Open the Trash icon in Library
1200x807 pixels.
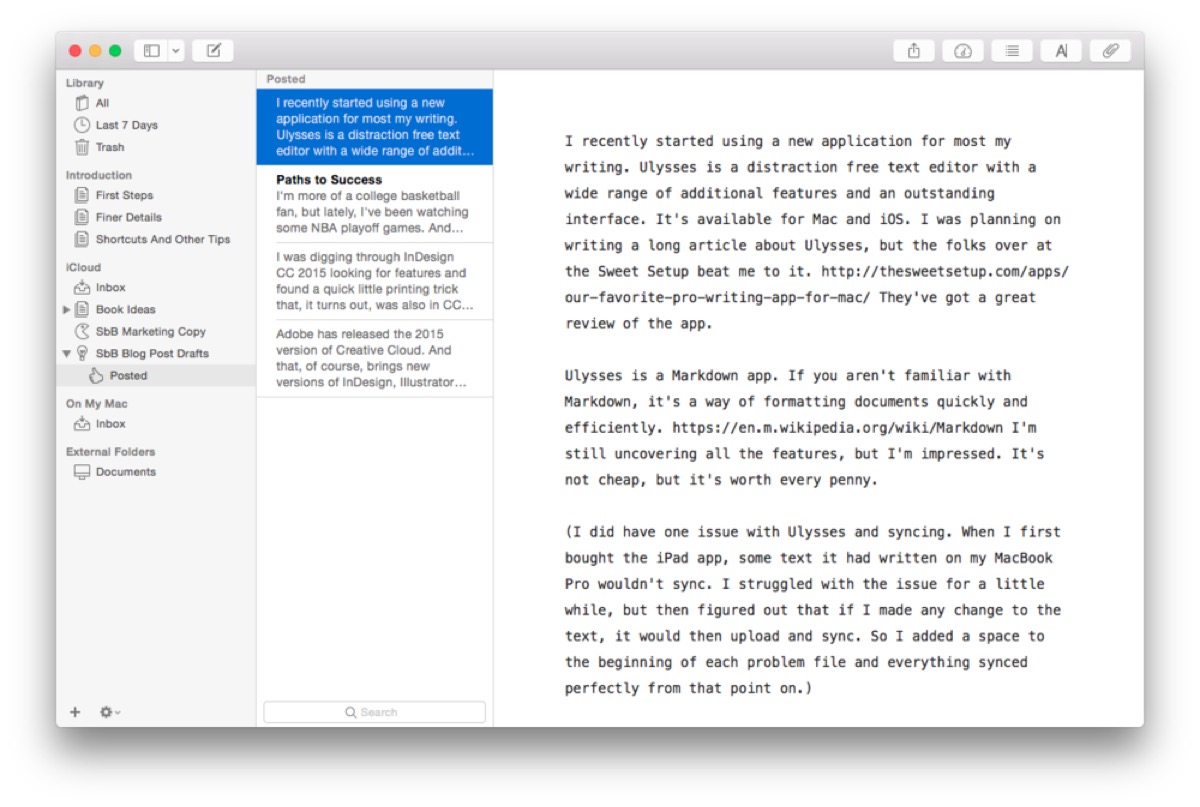point(82,147)
